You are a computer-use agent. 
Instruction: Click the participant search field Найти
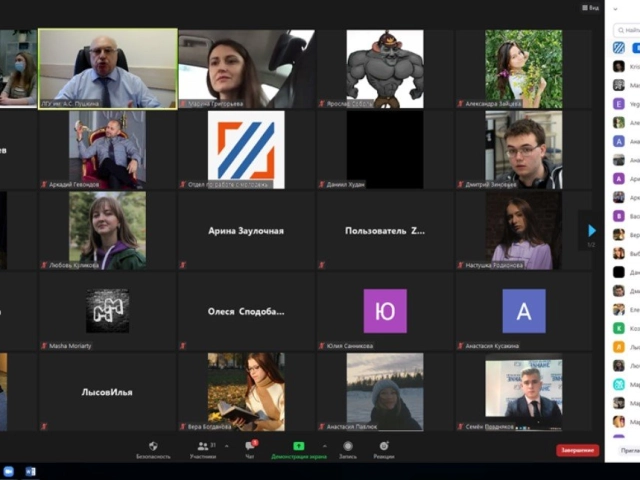pos(627,30)
